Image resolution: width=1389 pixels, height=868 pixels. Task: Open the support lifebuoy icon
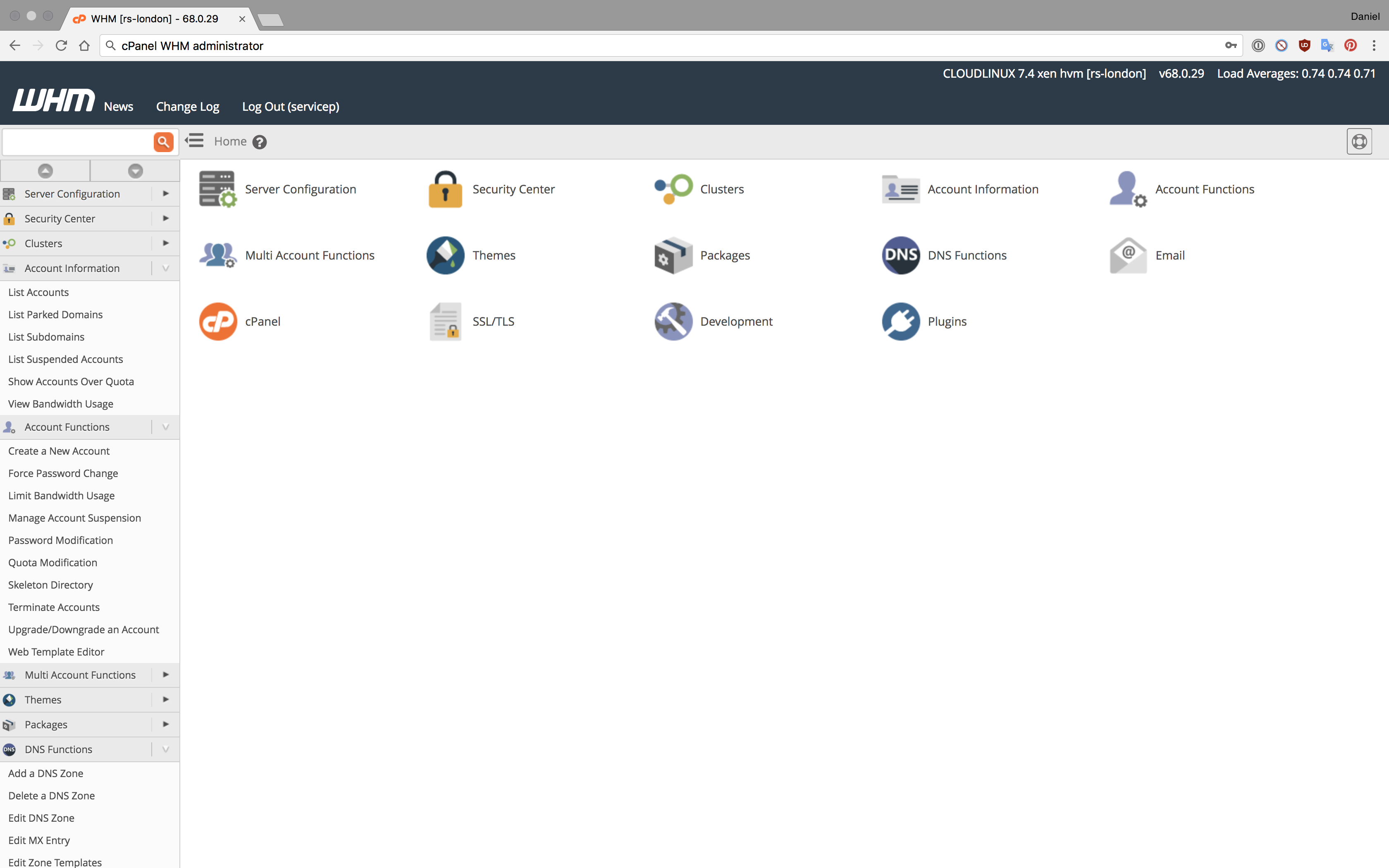point(1359,142)
